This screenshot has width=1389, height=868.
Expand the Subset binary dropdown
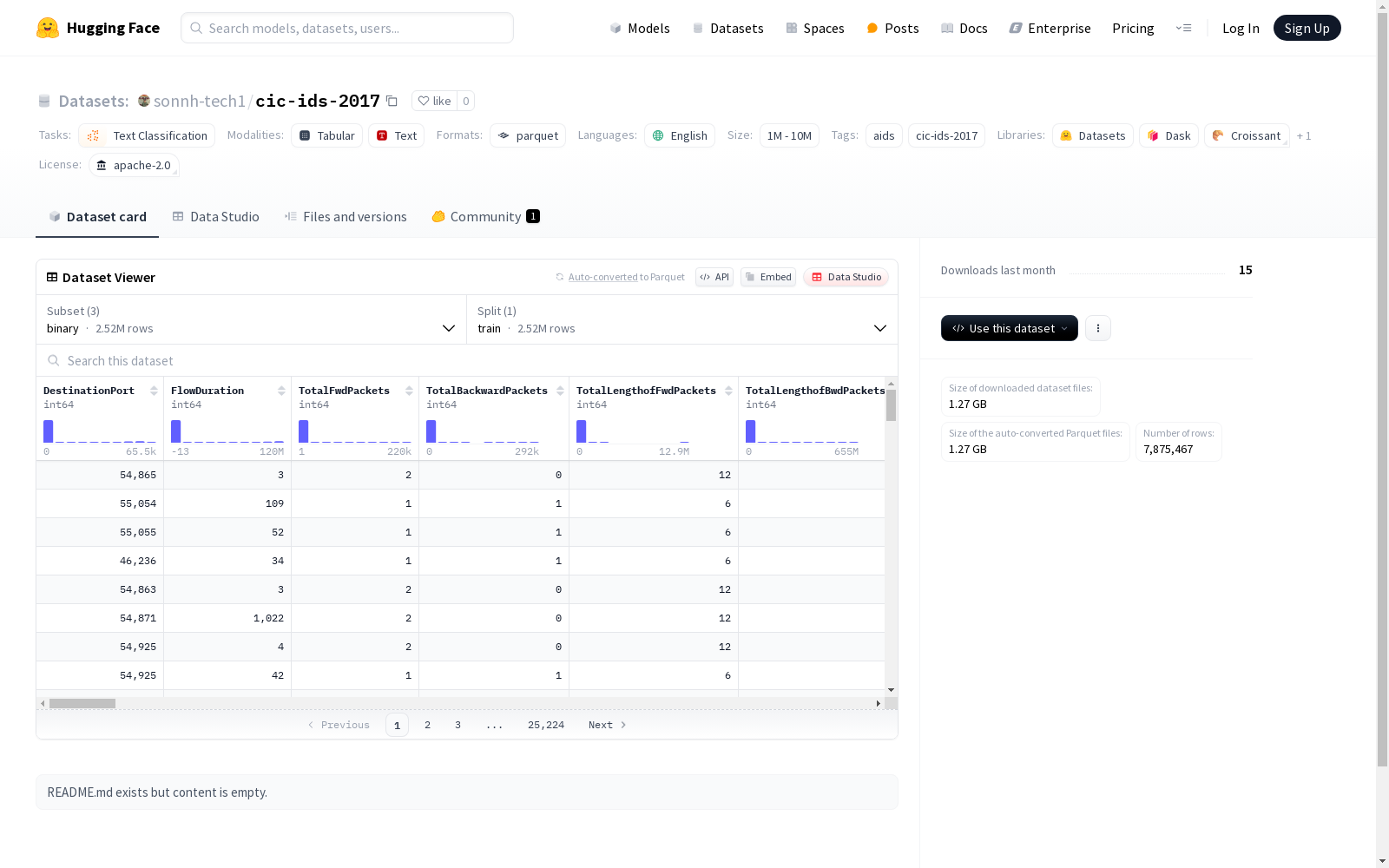pyautogui.click(x=252, y=319)
